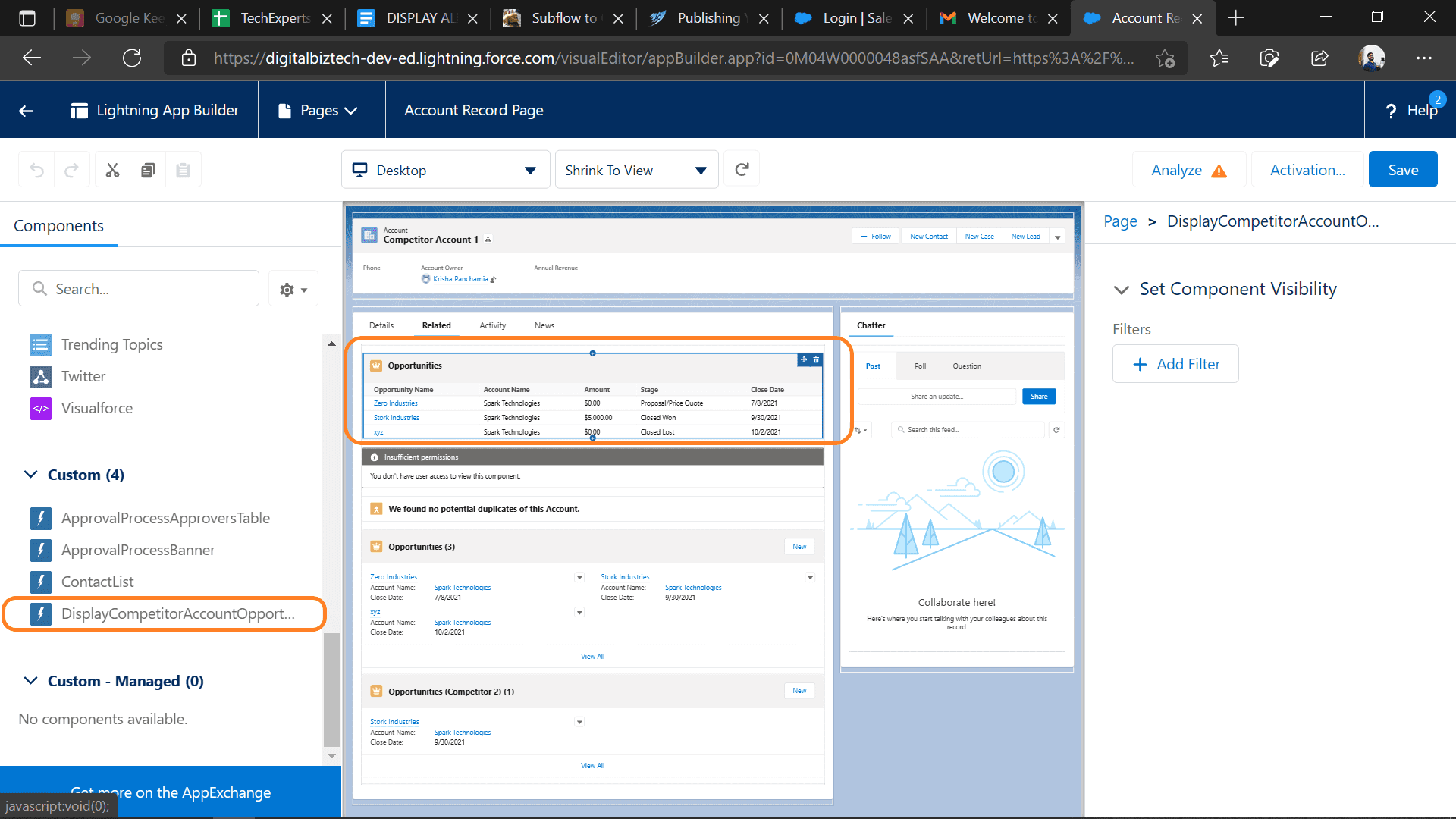Click components list scrollbar down arrow
1456x819 pixels.
(331, 755)
